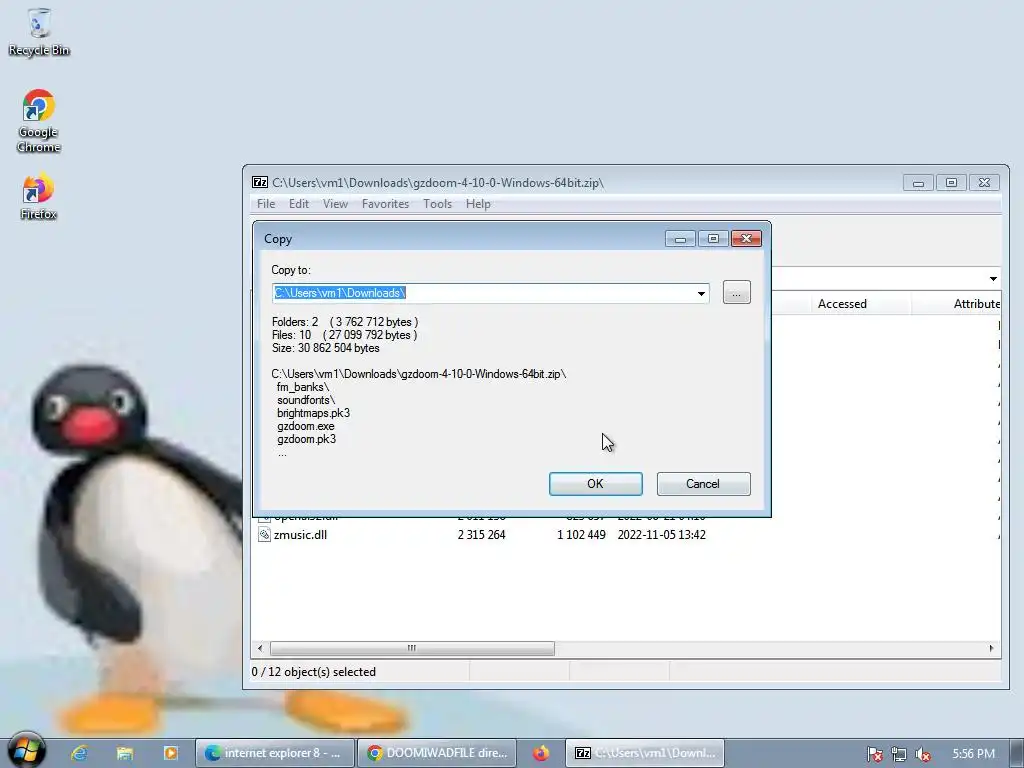Click the Show desktop strip on taskbar
This screenshot has width=1024, height=768.
(x=1016, y=753)
